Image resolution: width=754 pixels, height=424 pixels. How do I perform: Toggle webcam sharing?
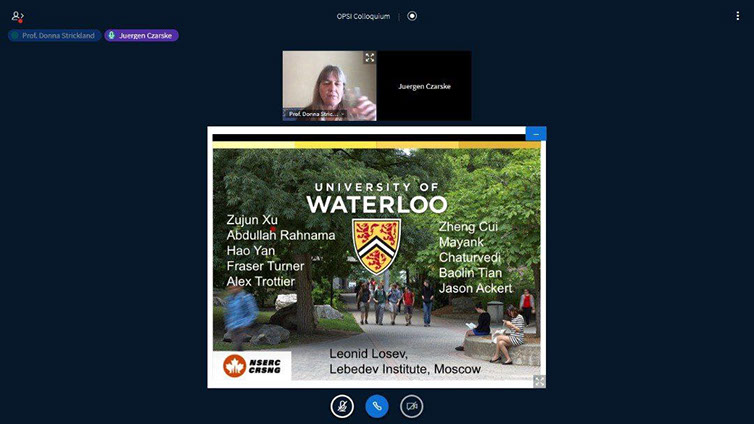[x=411, y=406]
